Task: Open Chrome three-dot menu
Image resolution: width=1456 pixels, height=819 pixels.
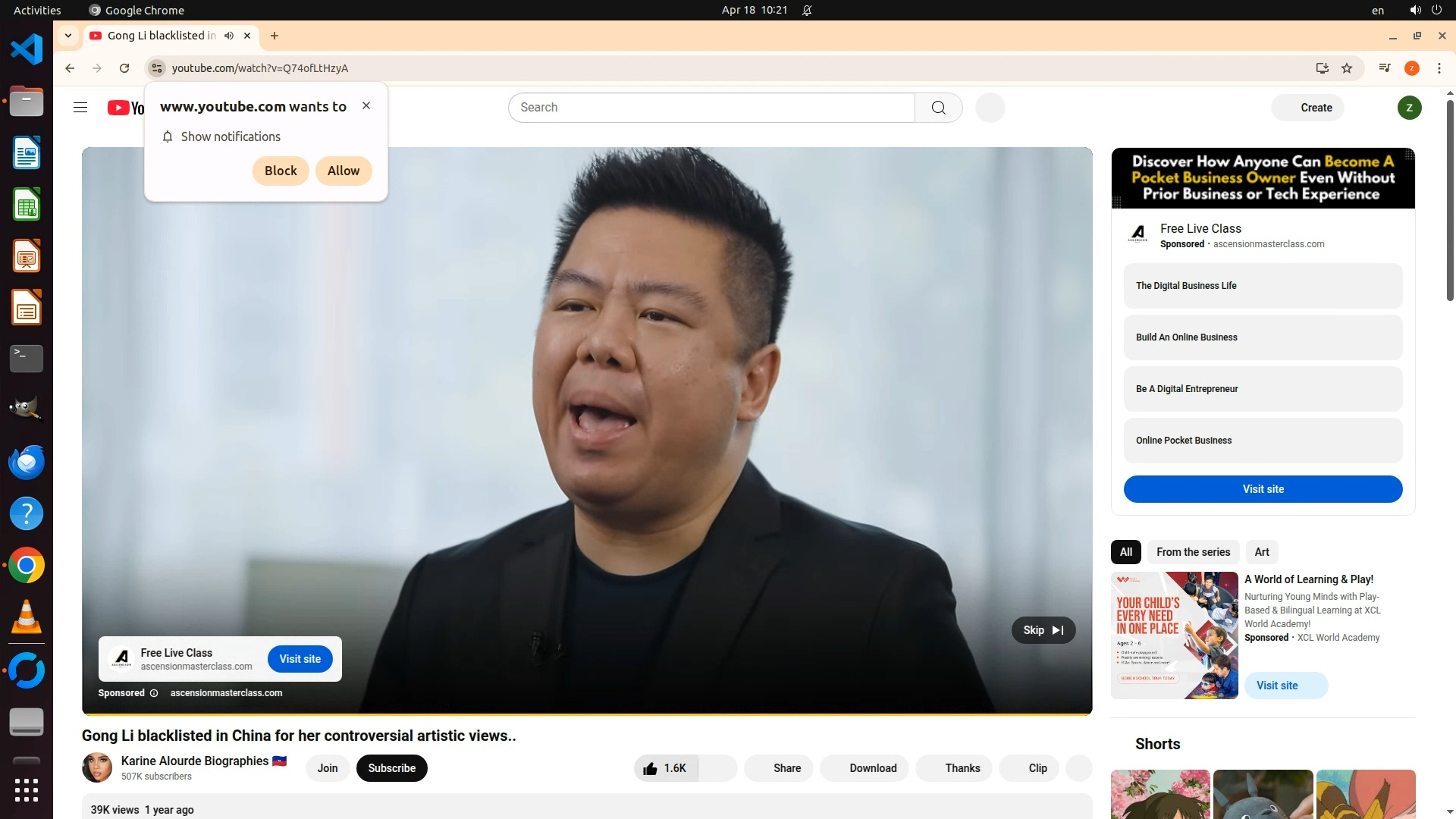Action: (1439, 68)
